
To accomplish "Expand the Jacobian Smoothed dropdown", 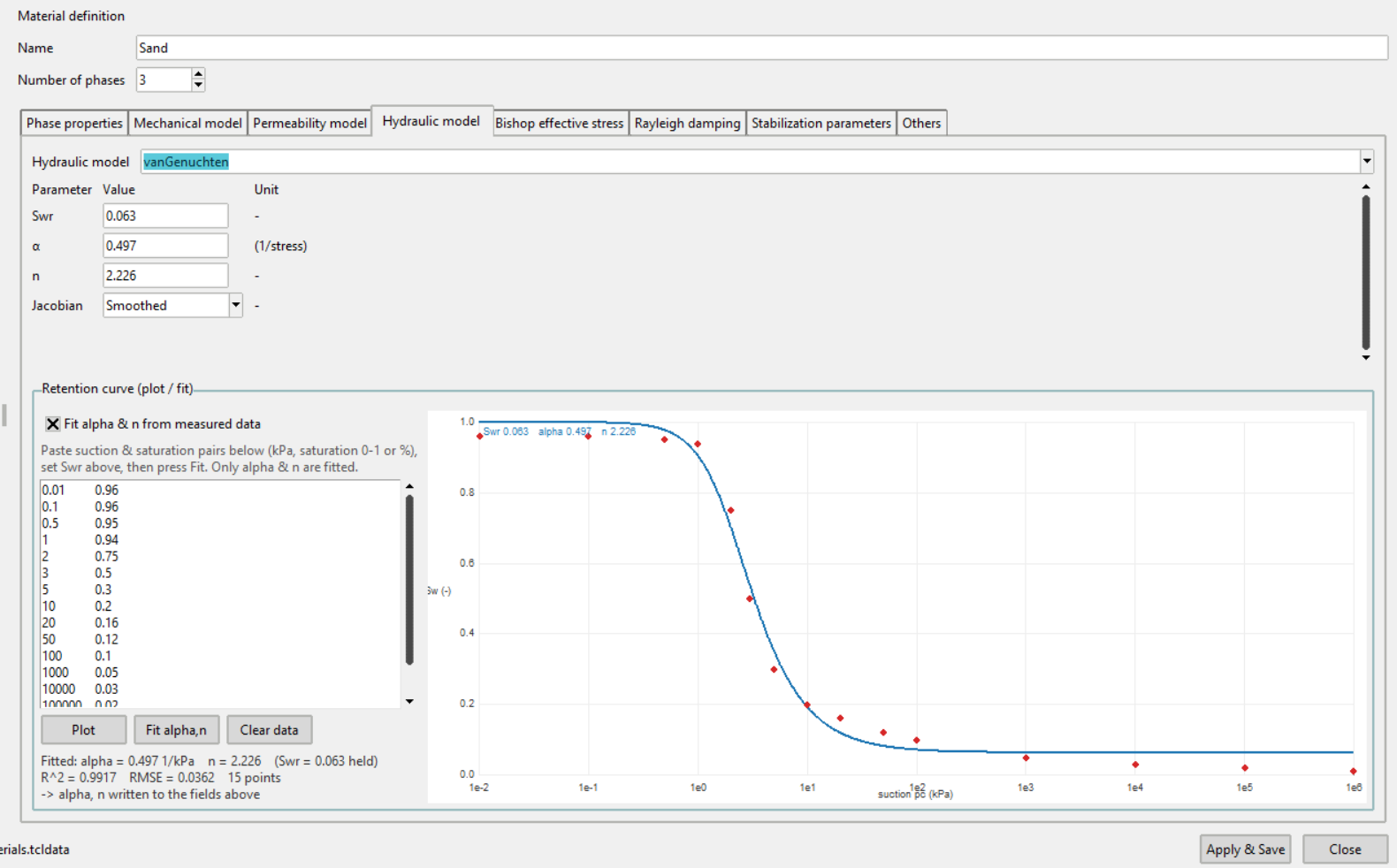I will click(x=236, y=305).
